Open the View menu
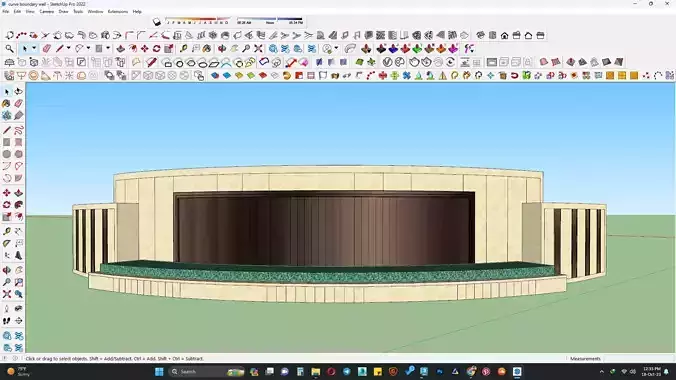Image resolution: width=676 pixels, height=380 pixels. point(30,12)
